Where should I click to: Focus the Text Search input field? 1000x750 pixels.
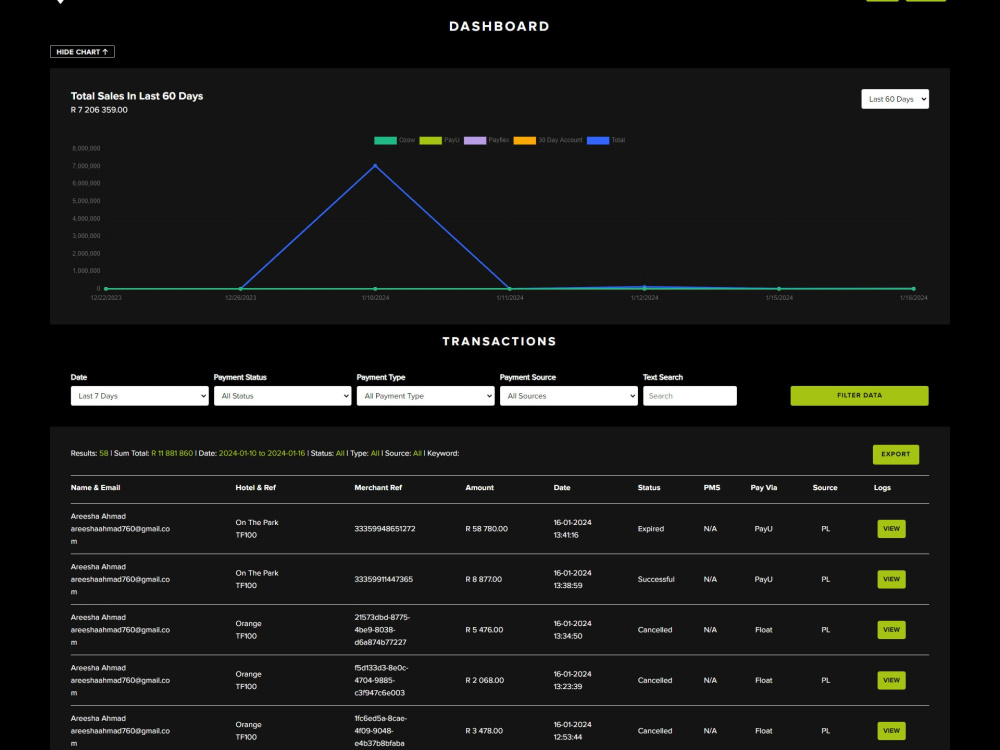click(x=689, y=396)
